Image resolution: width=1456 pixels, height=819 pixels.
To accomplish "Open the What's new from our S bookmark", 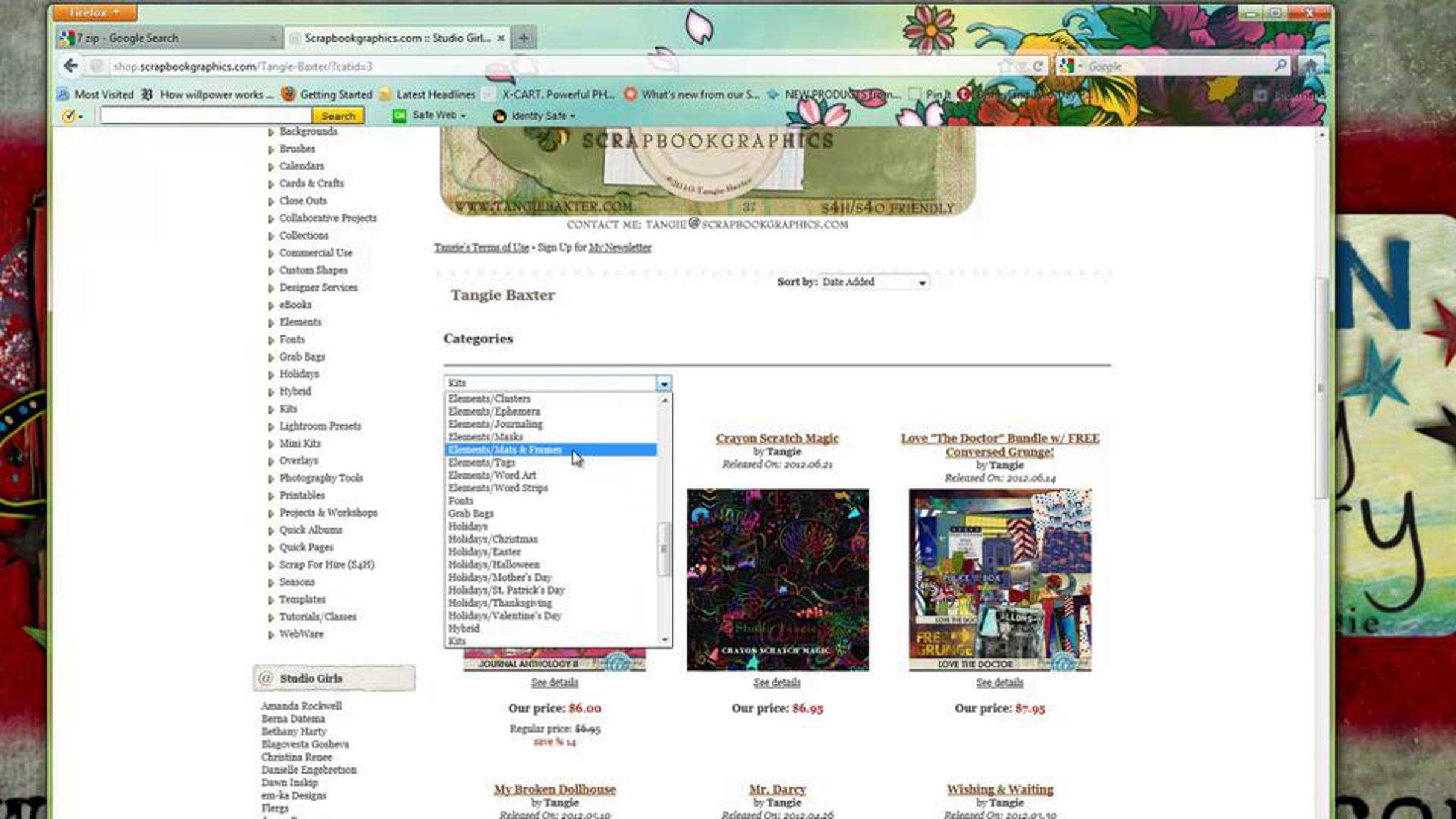I will coord(692,95).
